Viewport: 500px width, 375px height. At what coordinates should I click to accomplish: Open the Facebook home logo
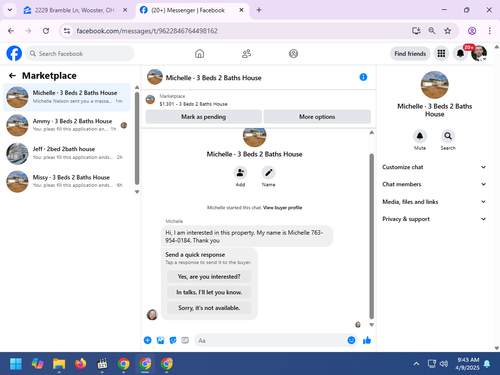(14, 53)
